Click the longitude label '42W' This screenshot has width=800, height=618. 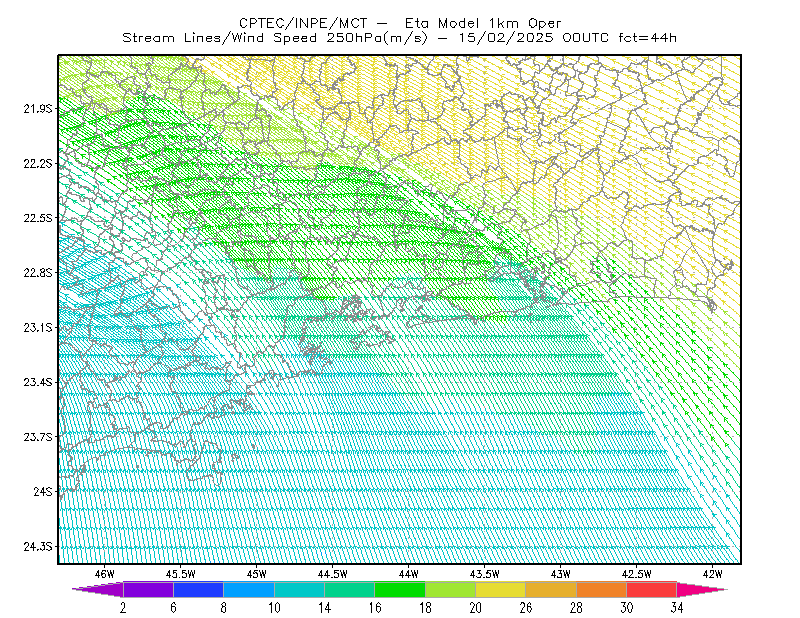click(x=712, y=574)
